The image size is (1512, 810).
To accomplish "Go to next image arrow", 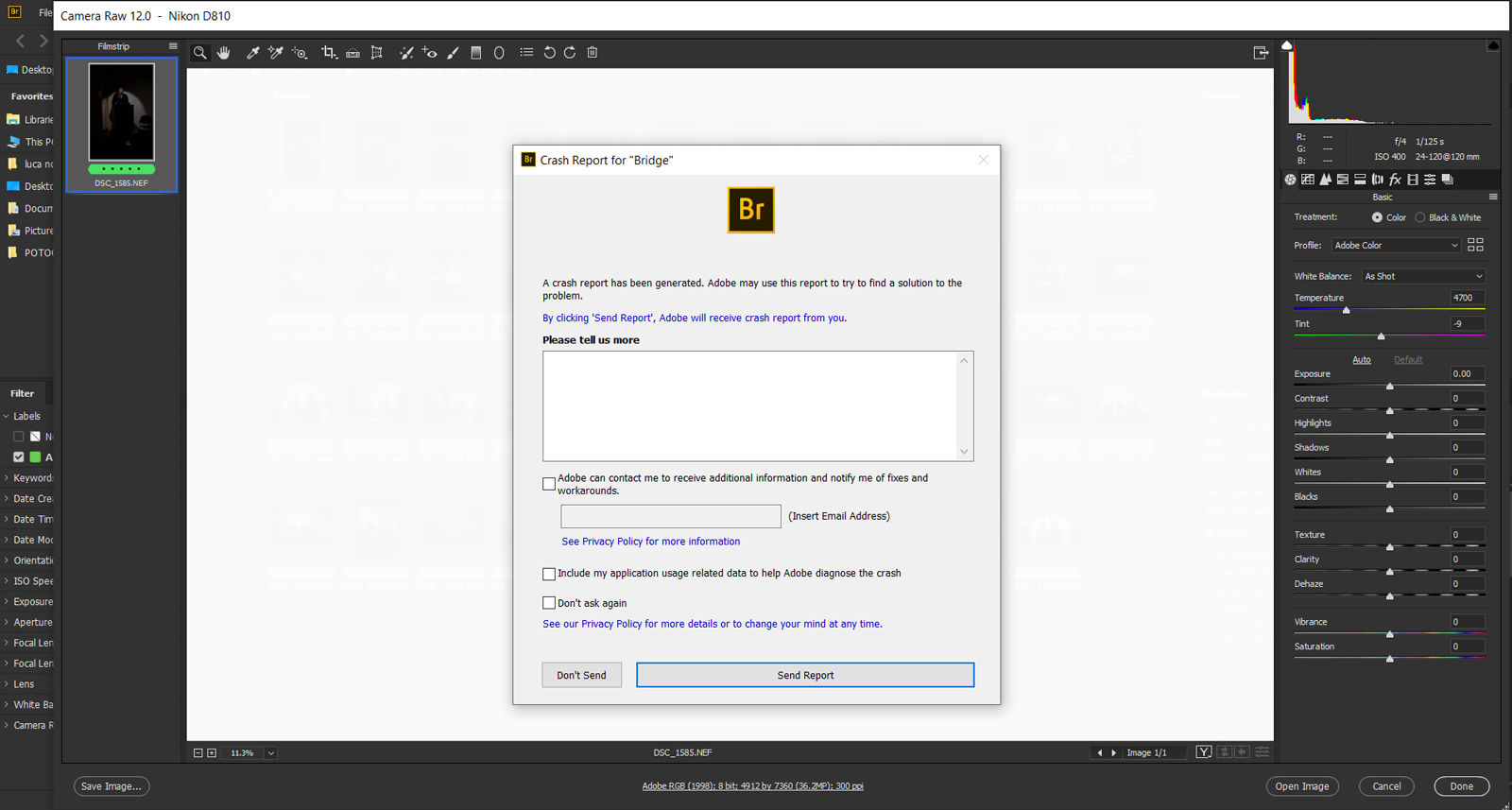I will [1113, 753].
